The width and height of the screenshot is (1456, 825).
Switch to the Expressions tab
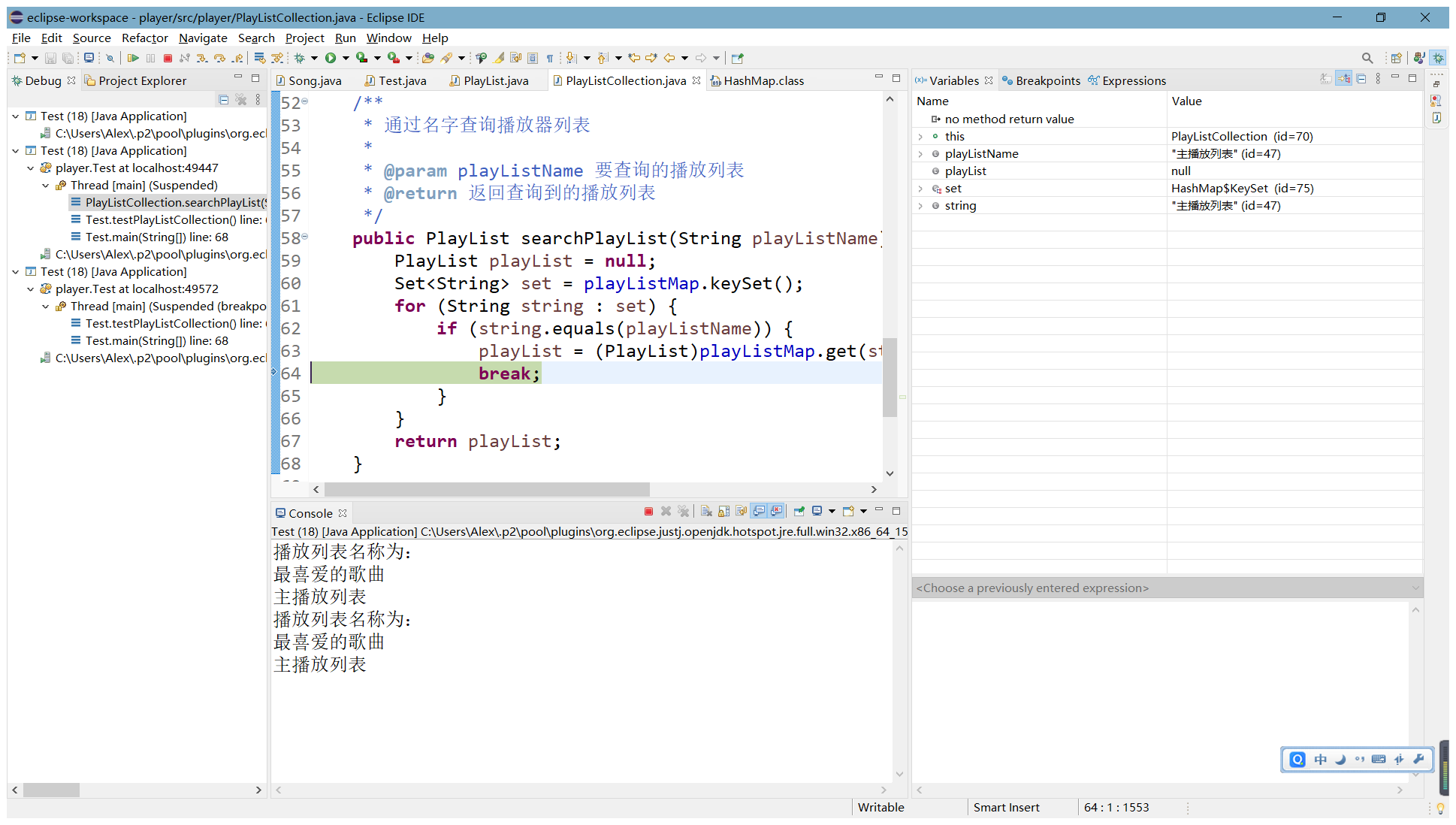pos(1127,80)
